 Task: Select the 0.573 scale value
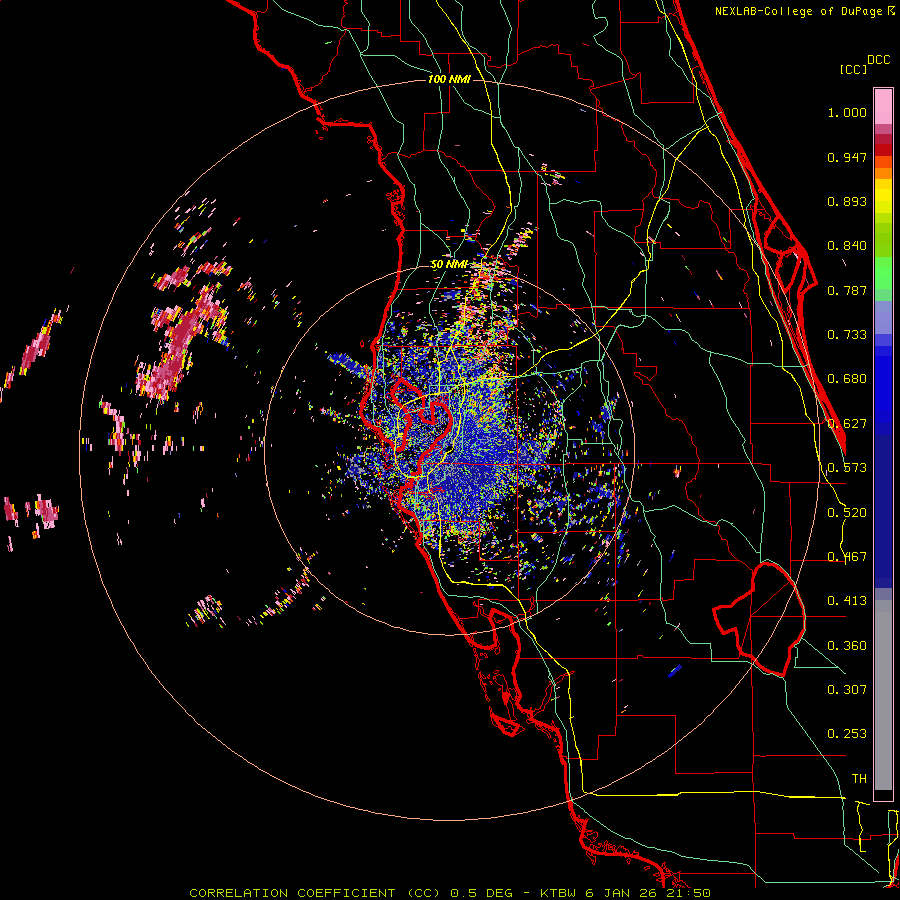tap(847, 468)
